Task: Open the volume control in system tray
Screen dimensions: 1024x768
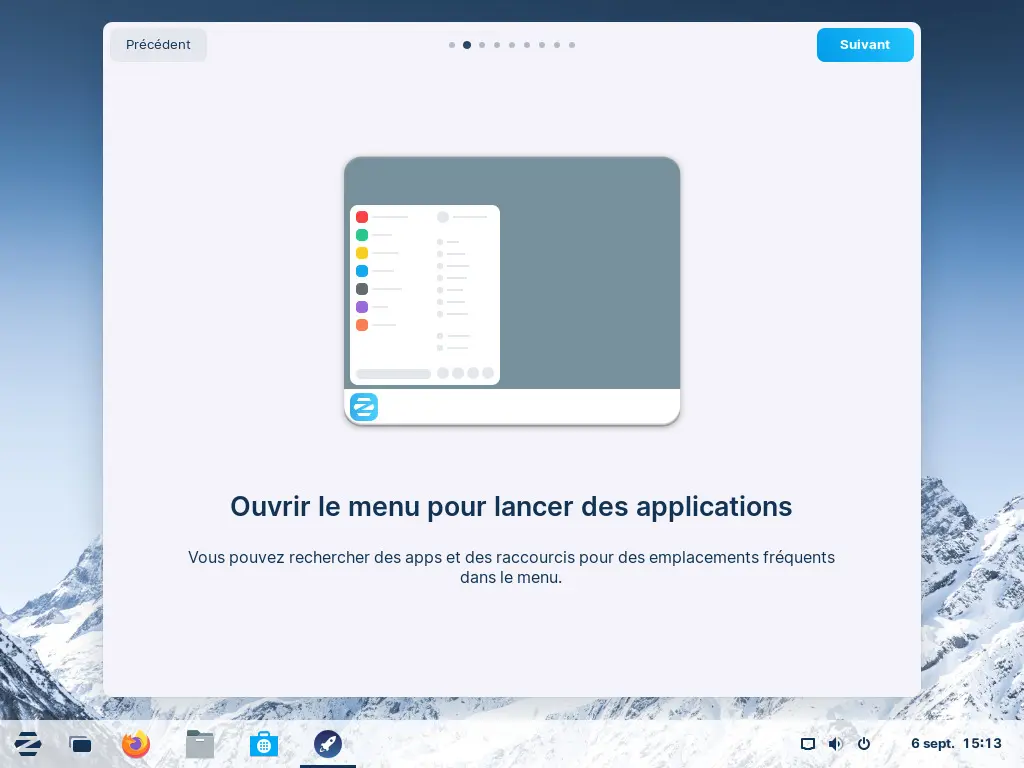Action: [836, 744]
